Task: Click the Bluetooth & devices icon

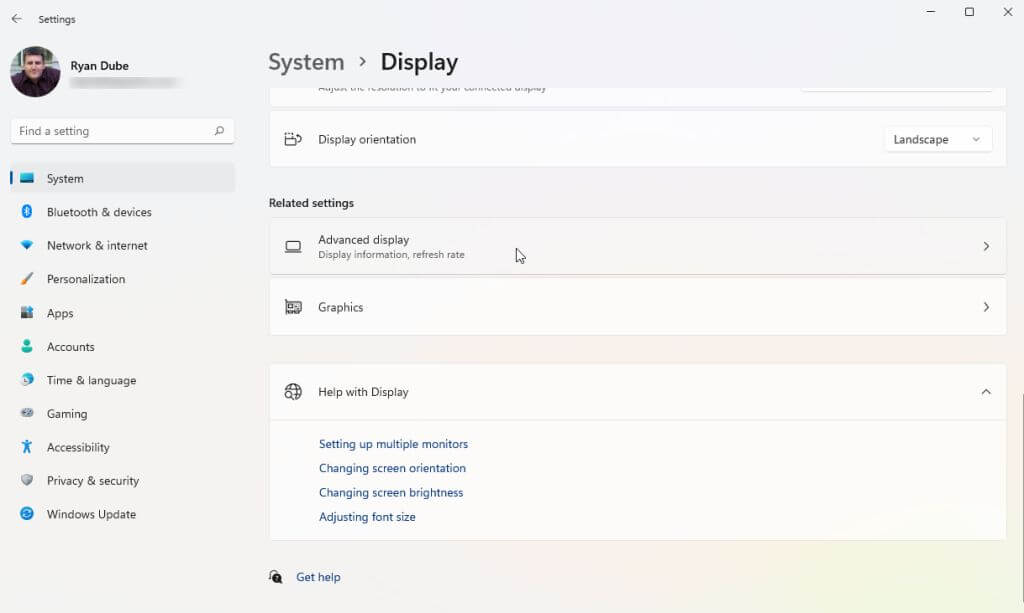Action: [x=27, y=212]
